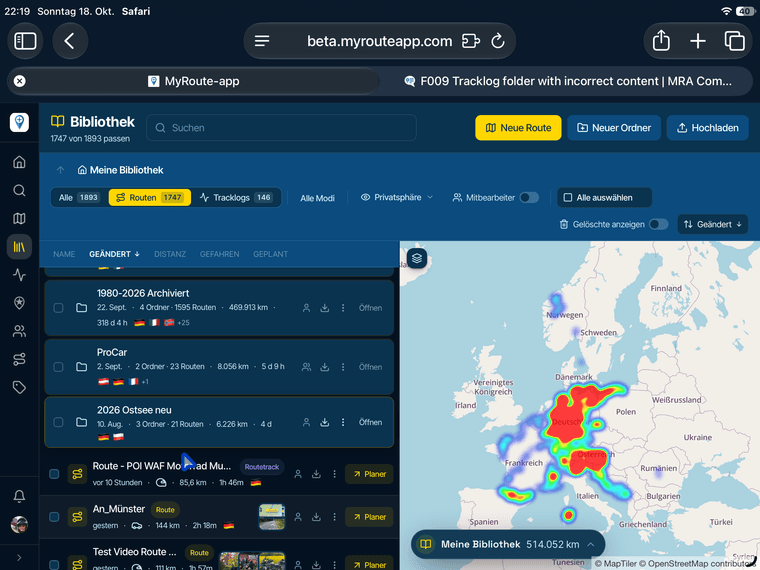Click the Hochladen upload button
The width and height of the screenshot is (760, 570).
coord(708,128)
